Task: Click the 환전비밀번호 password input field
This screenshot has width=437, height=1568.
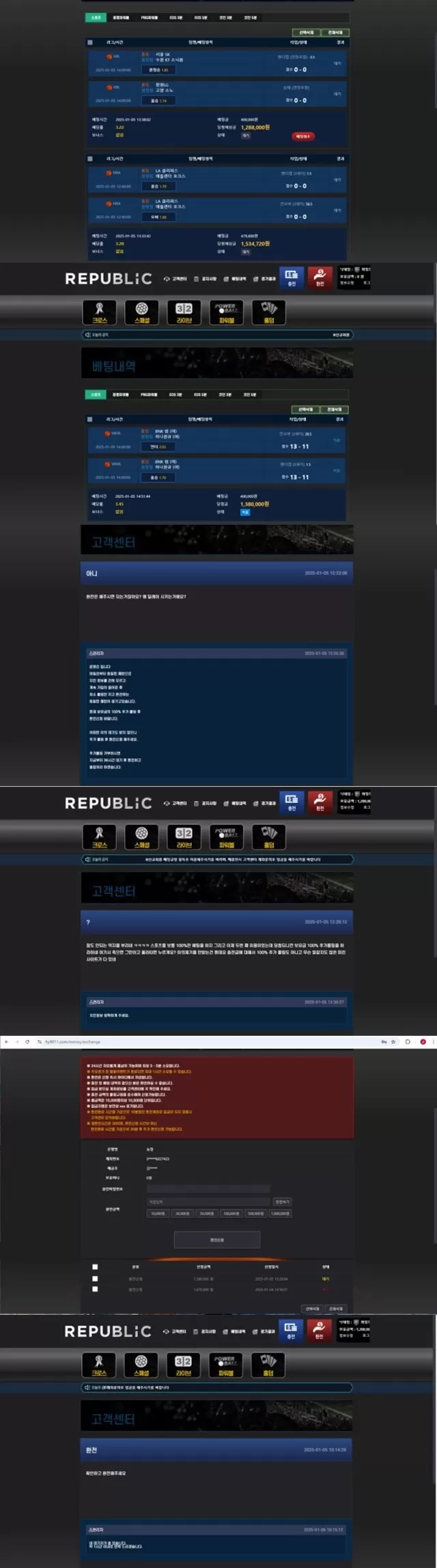Action: pyautogui.click(x=208, y=1189)
